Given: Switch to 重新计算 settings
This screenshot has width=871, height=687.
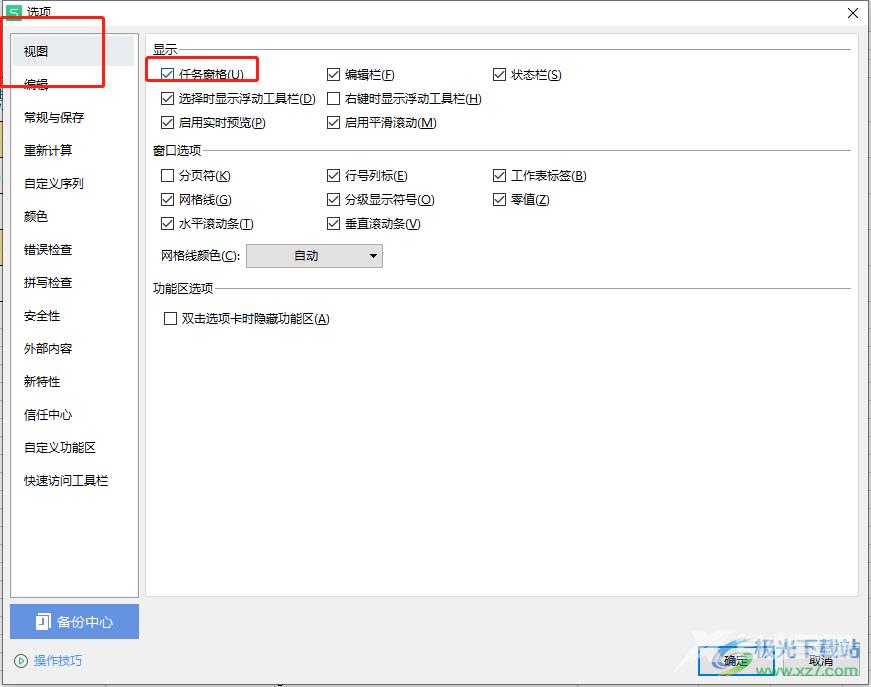Looking at the screenshot, I should click(x=73, y=150).
